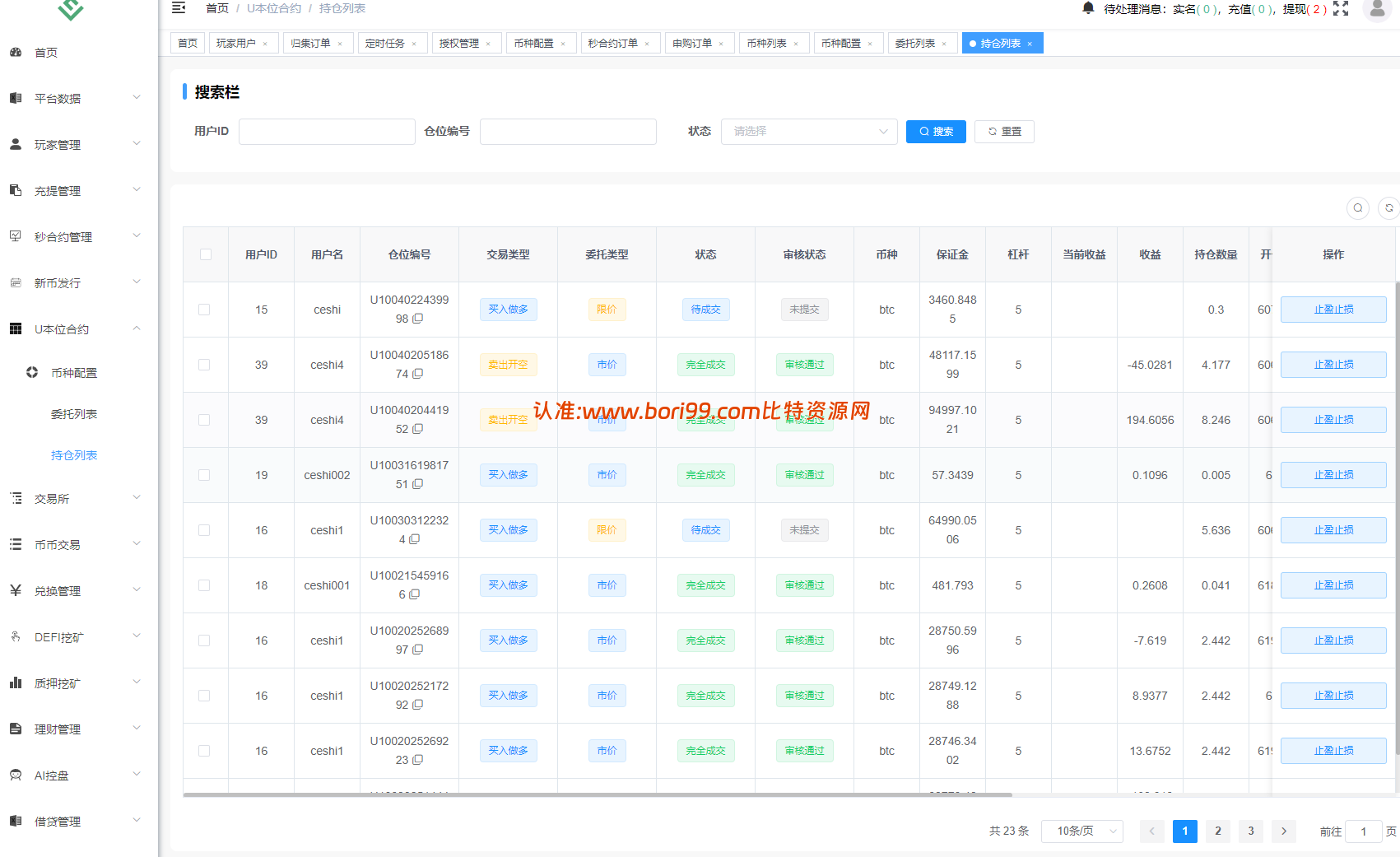Click the blue 搜索 button
The image size is (1400, 857).
[x=936, y=132]
